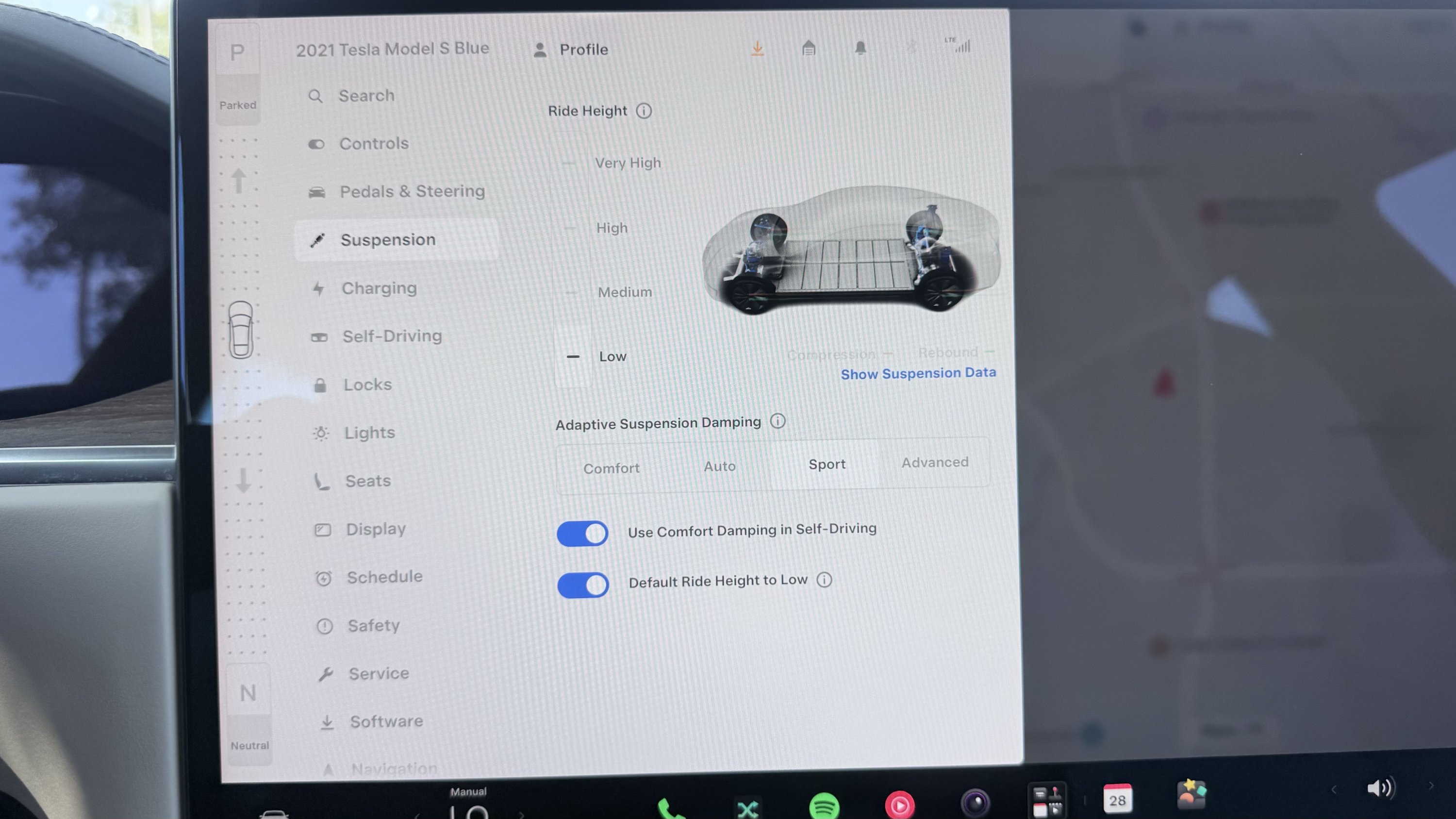Screen dimensions: 1456x819
Task: Toggle Use Comfort Damping in Self-Driving
Action: (582, 534)
